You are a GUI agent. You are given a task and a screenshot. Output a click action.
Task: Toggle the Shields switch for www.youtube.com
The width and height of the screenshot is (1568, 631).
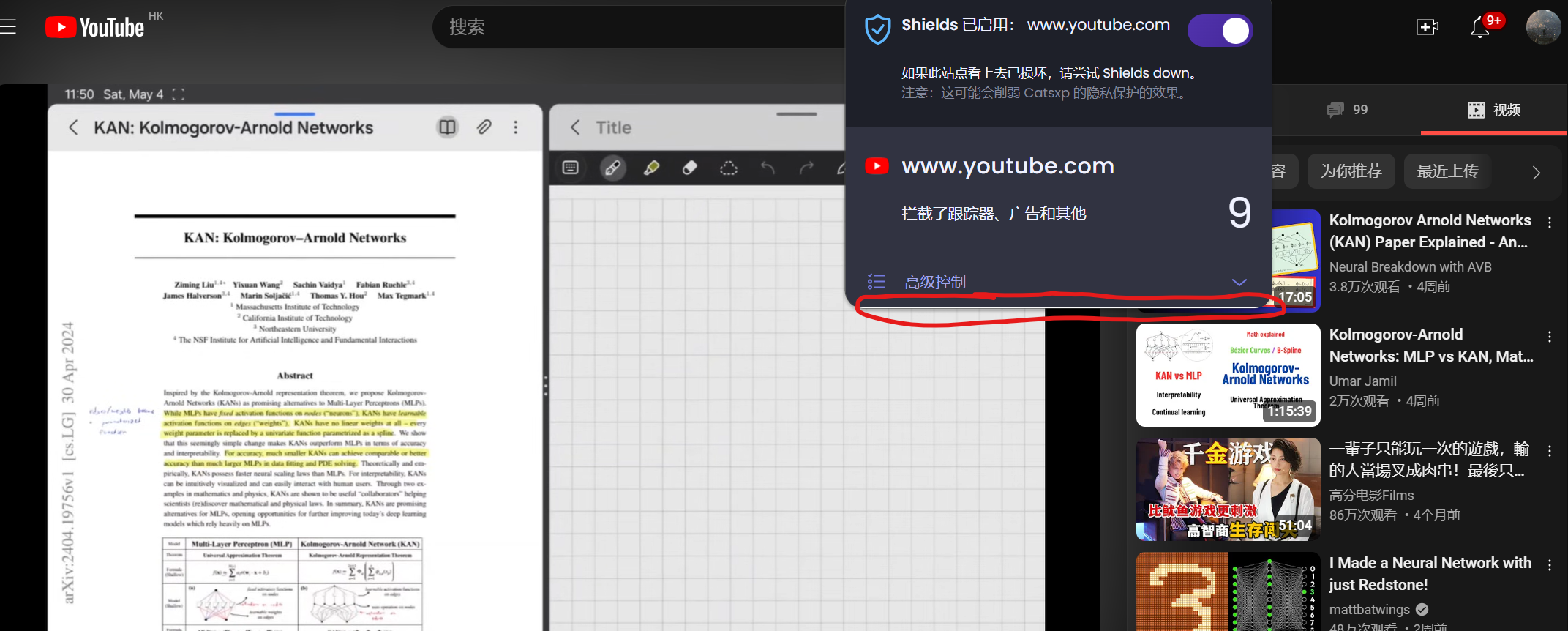[x=1220, y=31]
